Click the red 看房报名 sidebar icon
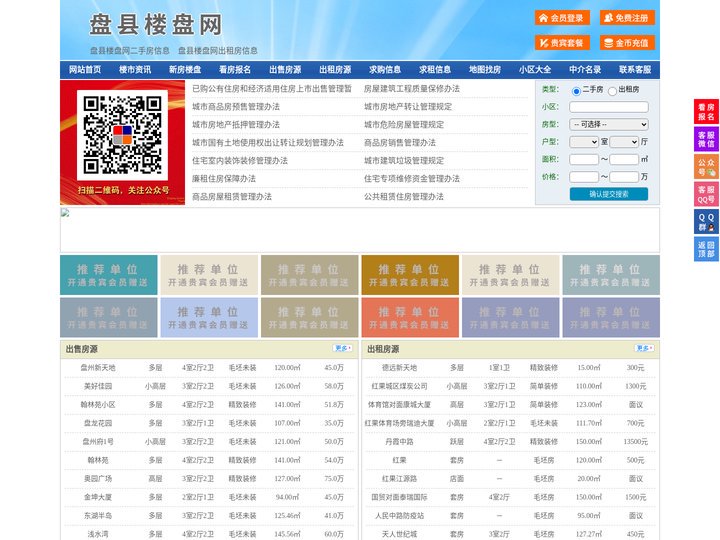This screenshot has height=540, width=720. point(706,112)
